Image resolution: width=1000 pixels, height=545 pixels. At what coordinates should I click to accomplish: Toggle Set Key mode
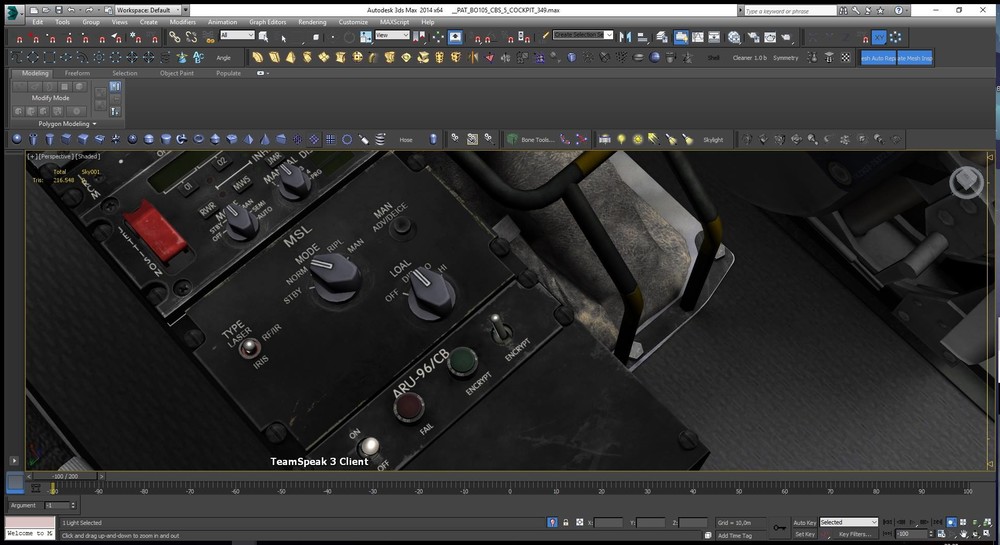click(x=804, y=534)
